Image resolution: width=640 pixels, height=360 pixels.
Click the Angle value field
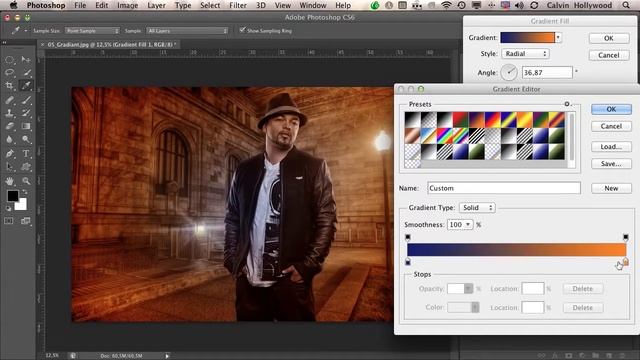[547, 73]
